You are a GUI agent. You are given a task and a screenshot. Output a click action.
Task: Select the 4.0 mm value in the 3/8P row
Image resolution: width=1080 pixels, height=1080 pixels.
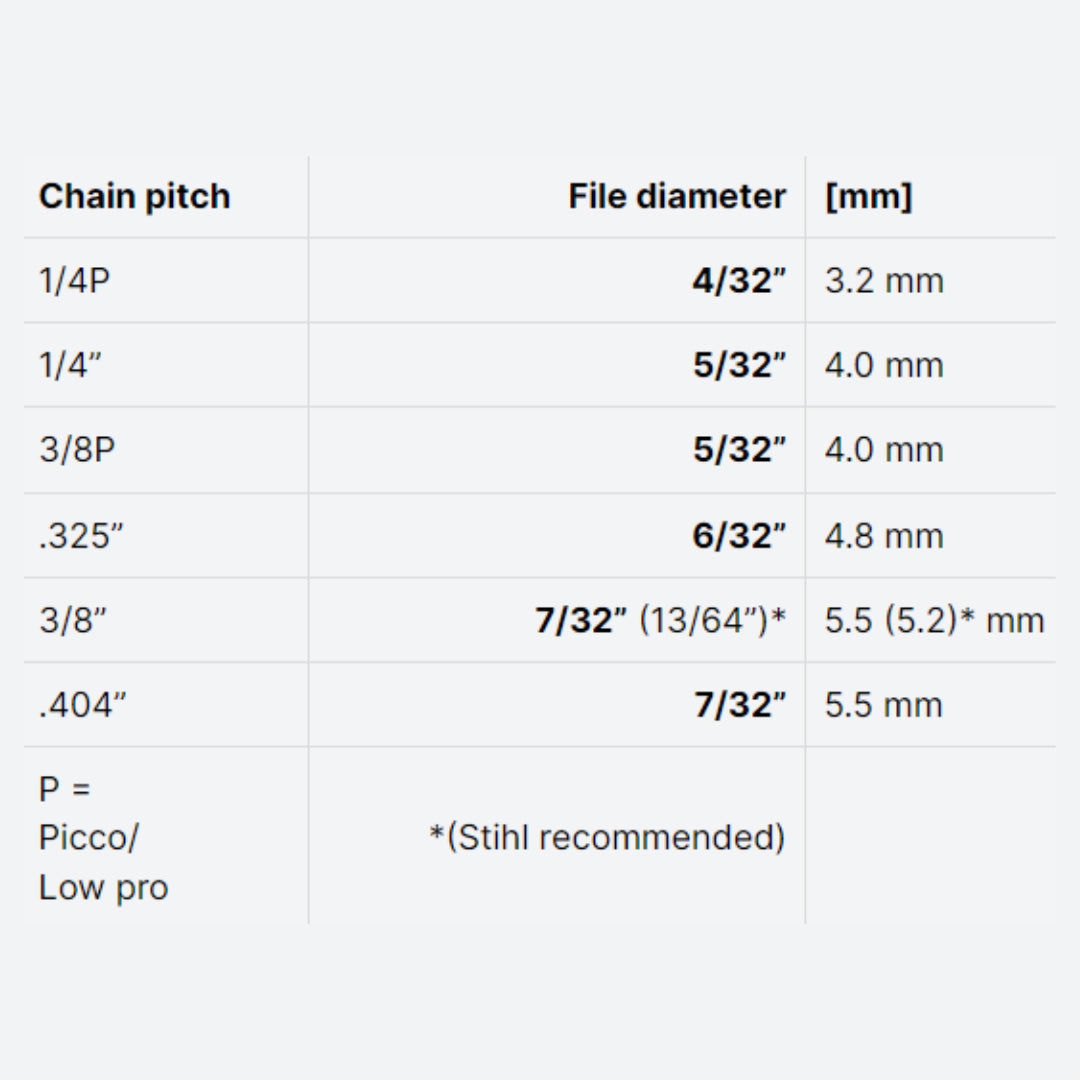(x=884, y=450)
